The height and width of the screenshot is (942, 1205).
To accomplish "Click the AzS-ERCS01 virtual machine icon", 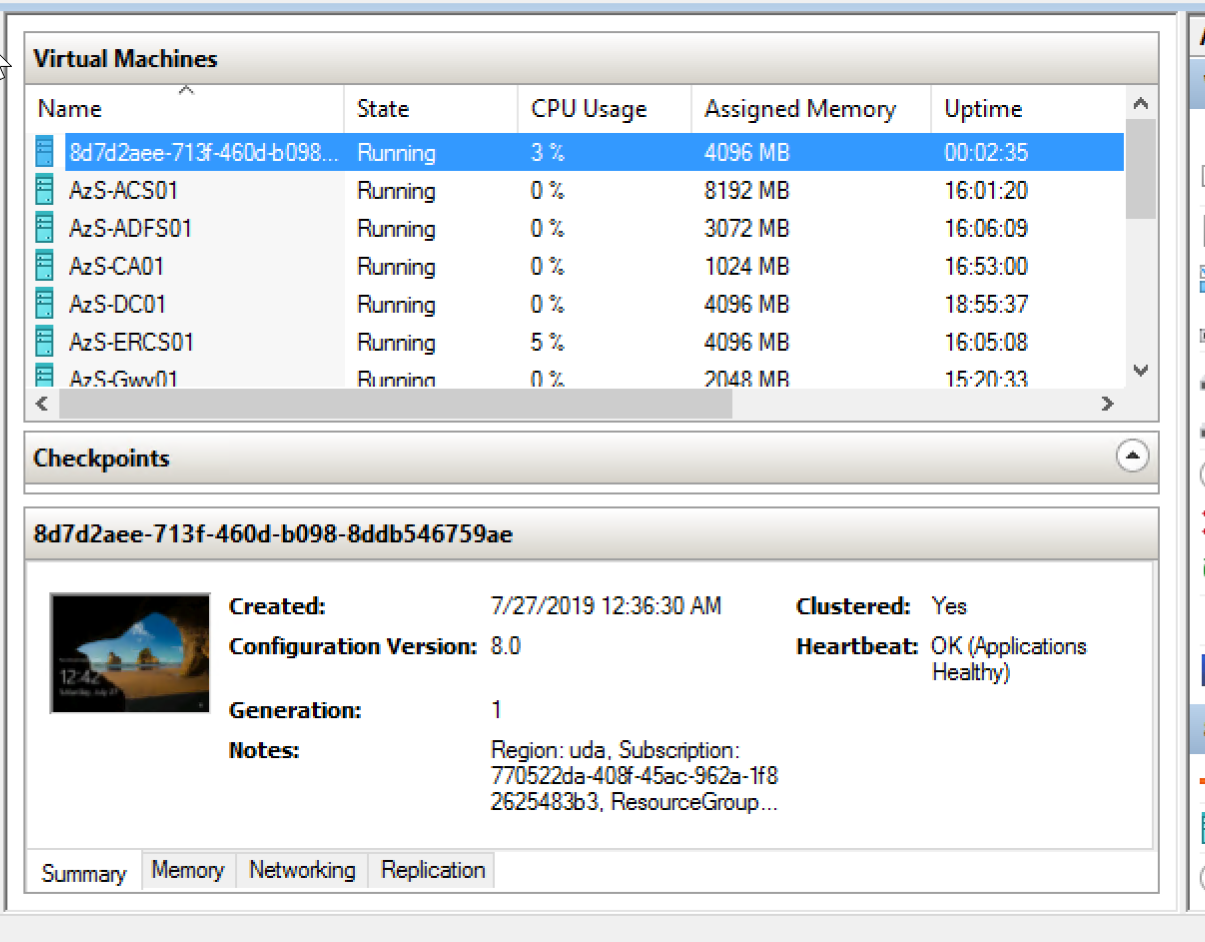I will pos(44,342).
